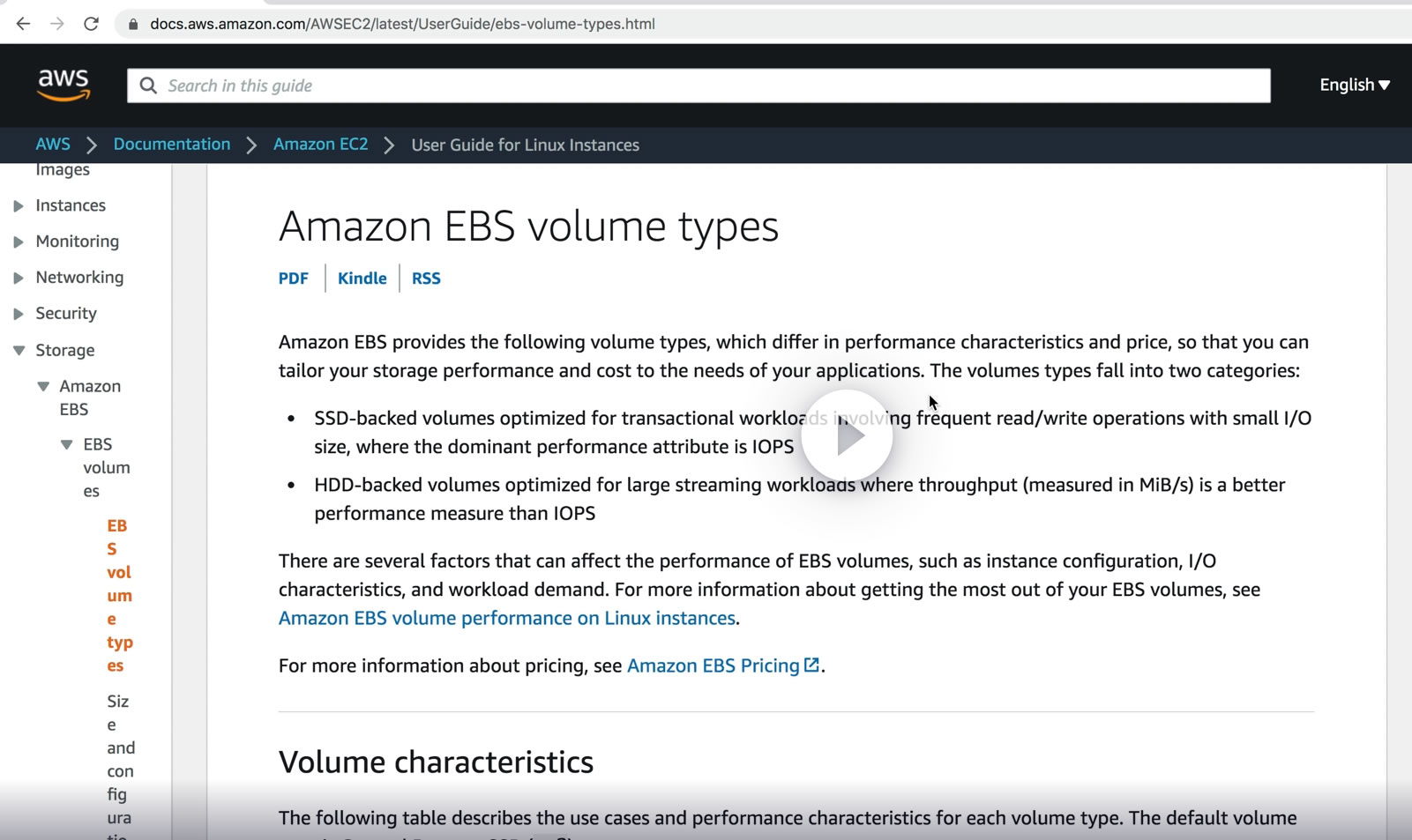Expand the Instances sidebar section
Screen dimensions: 1412x840
click(x=19, y=205)
